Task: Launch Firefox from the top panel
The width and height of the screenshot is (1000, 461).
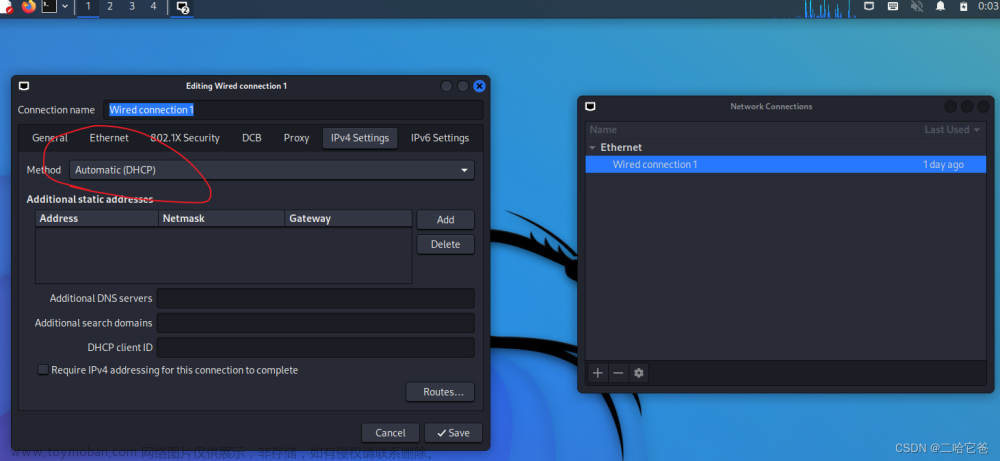Action: [x=29, y=7]
